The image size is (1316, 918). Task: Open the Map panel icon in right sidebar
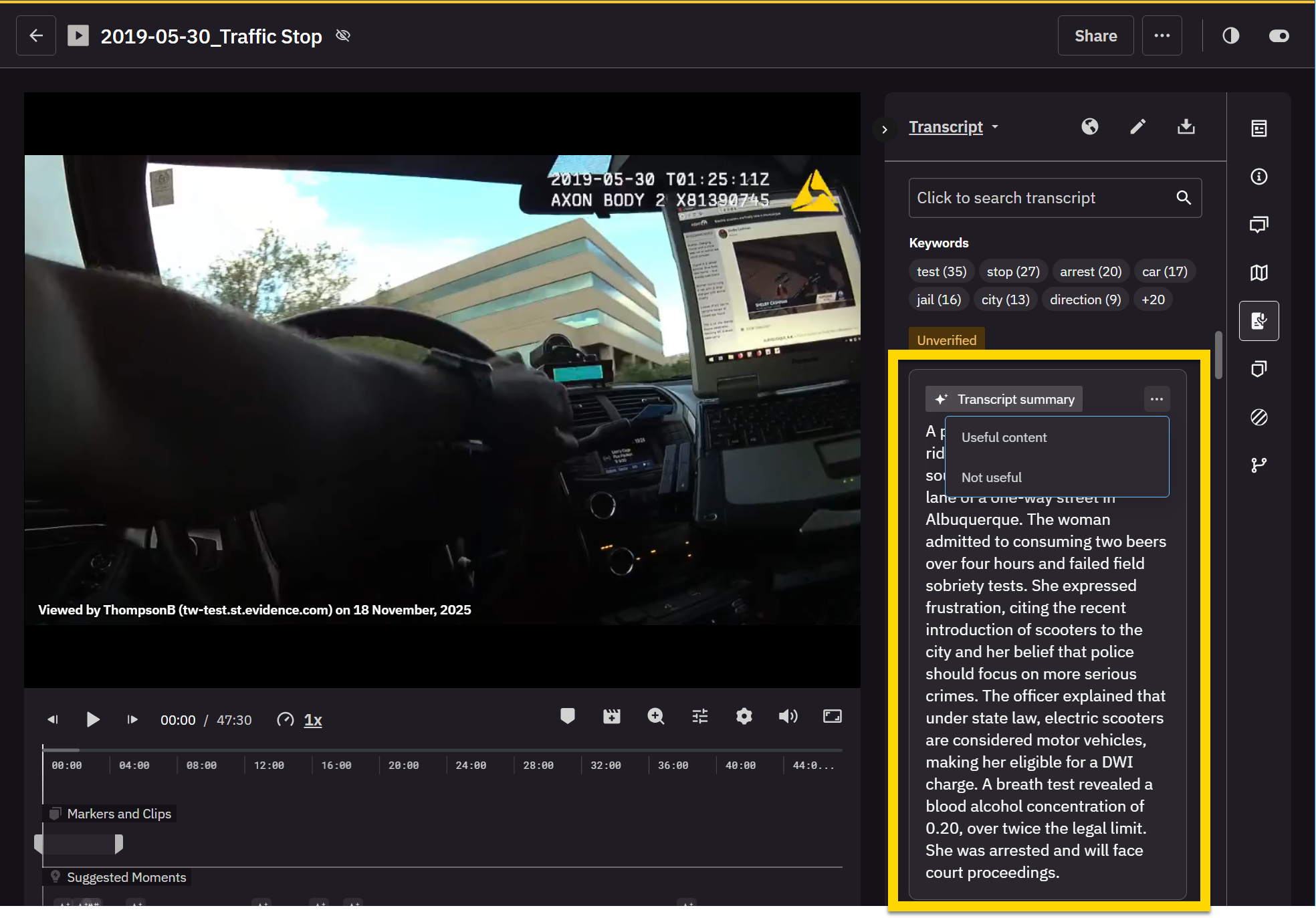pos(1259,273)
